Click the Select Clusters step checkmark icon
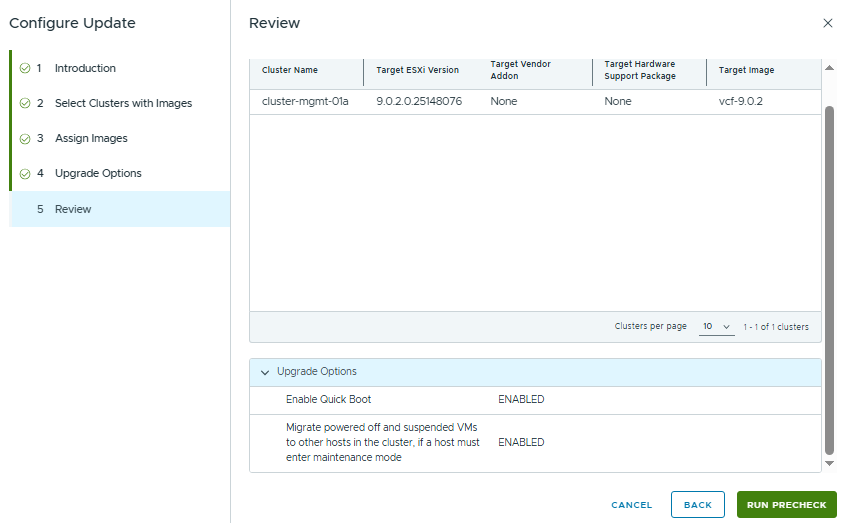847x523 pixels. coord(25,104)
